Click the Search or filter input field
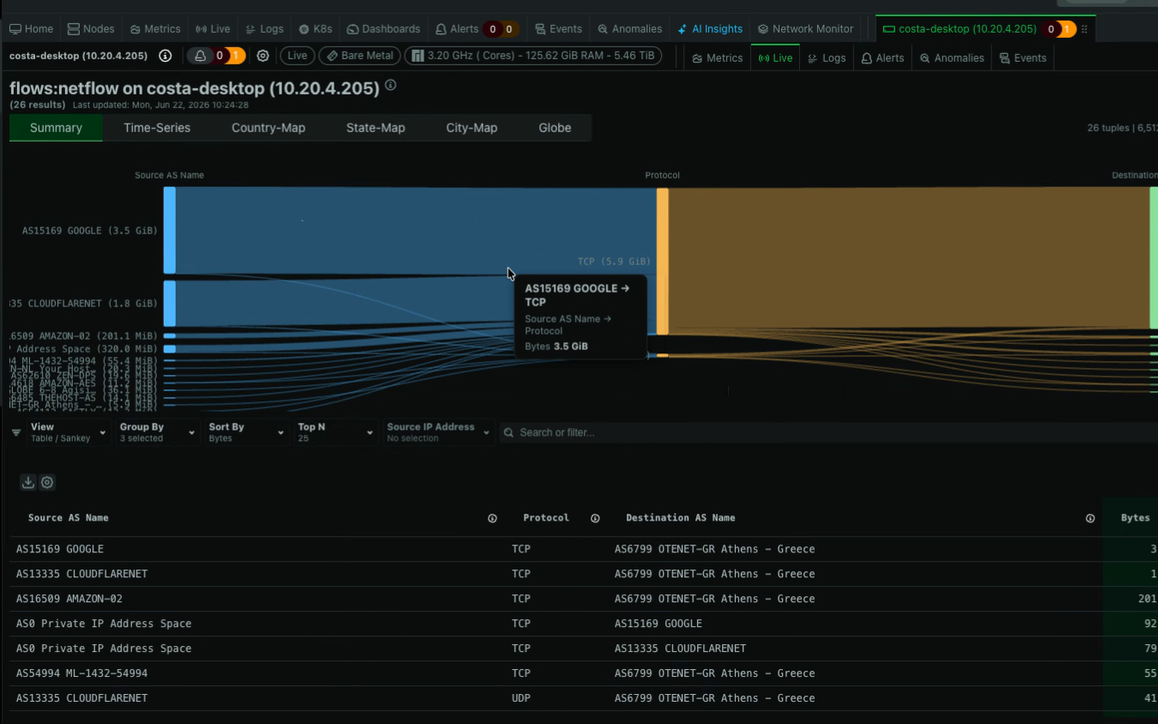The image size is (1158, 724). click(827, 432)
